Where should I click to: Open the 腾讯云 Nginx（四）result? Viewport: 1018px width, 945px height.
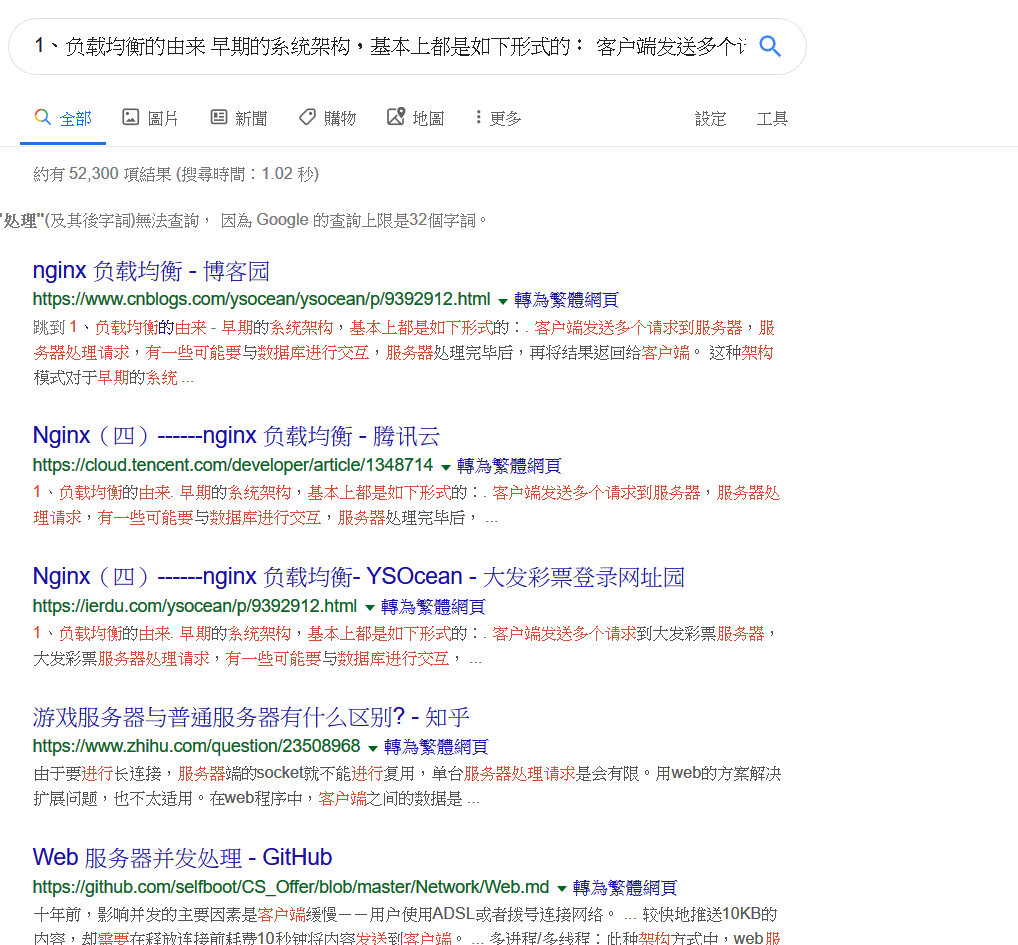coord(236,436)
